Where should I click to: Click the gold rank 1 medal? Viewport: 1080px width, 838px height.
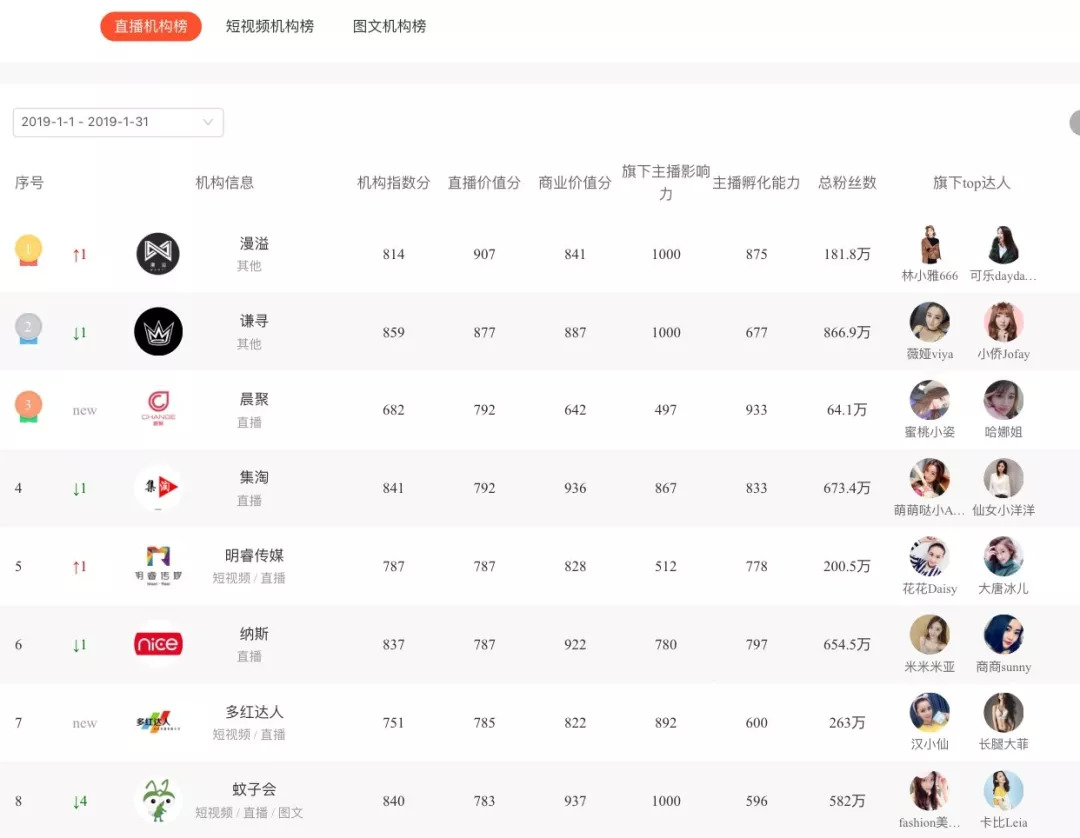(x=28, y=250)
